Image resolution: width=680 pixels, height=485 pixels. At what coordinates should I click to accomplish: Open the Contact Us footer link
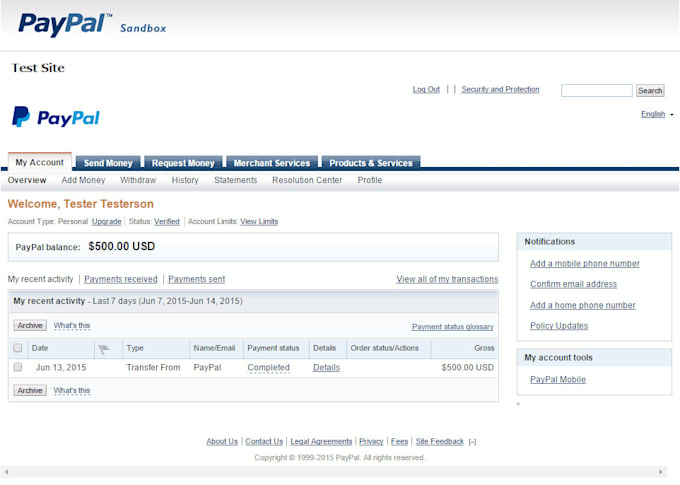coord(264,442)
